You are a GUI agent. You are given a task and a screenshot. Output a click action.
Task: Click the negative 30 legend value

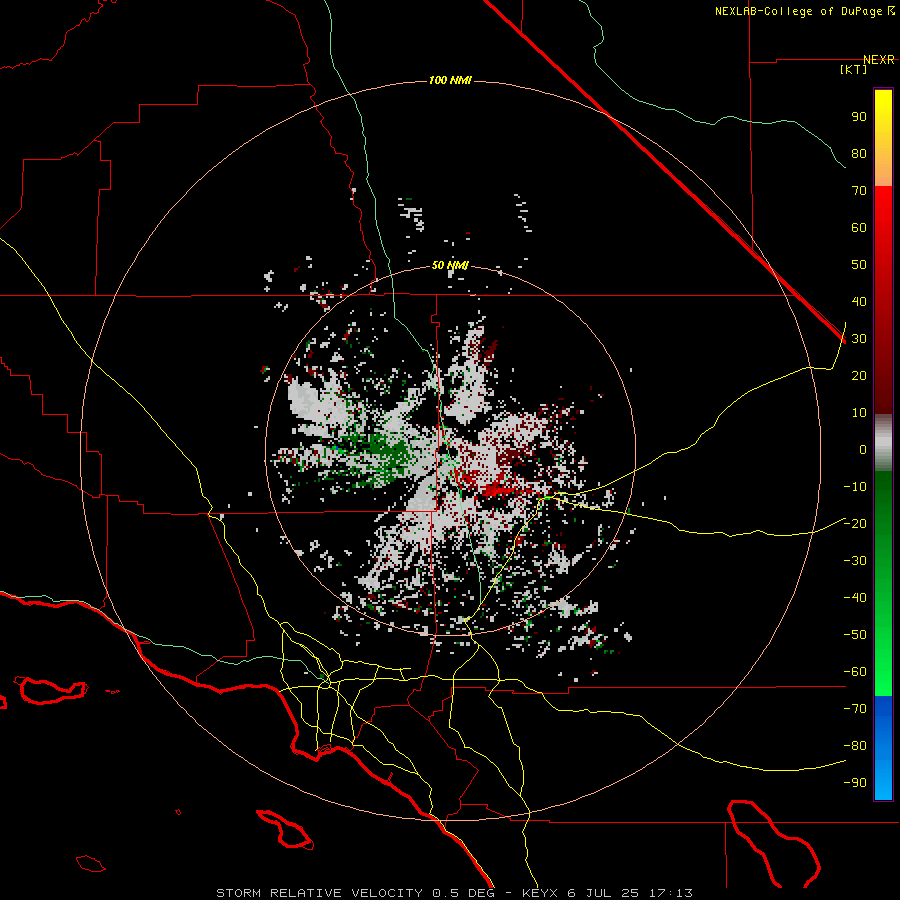coord(855,561)
